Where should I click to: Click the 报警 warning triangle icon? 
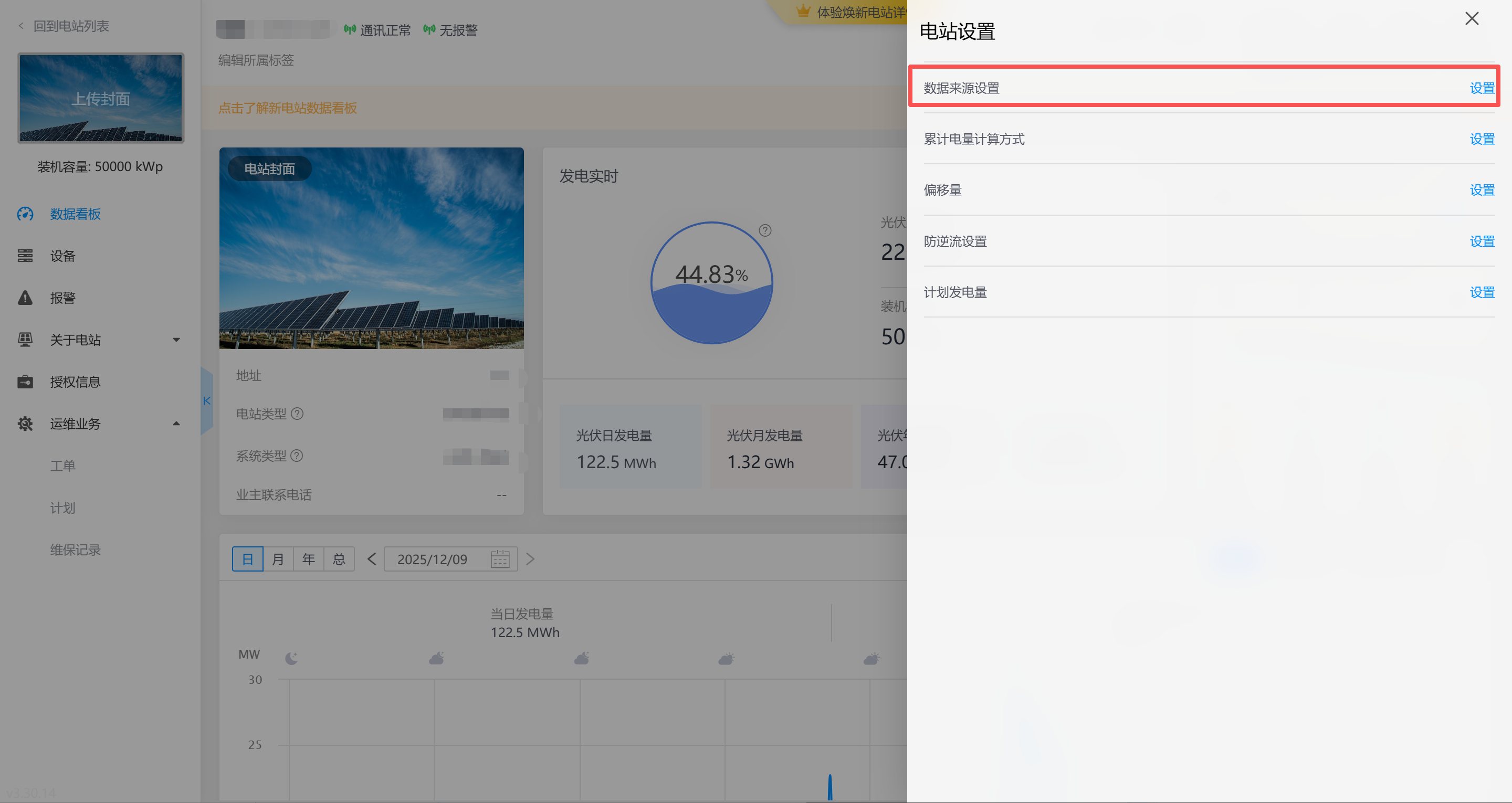(x=25, y=298)
